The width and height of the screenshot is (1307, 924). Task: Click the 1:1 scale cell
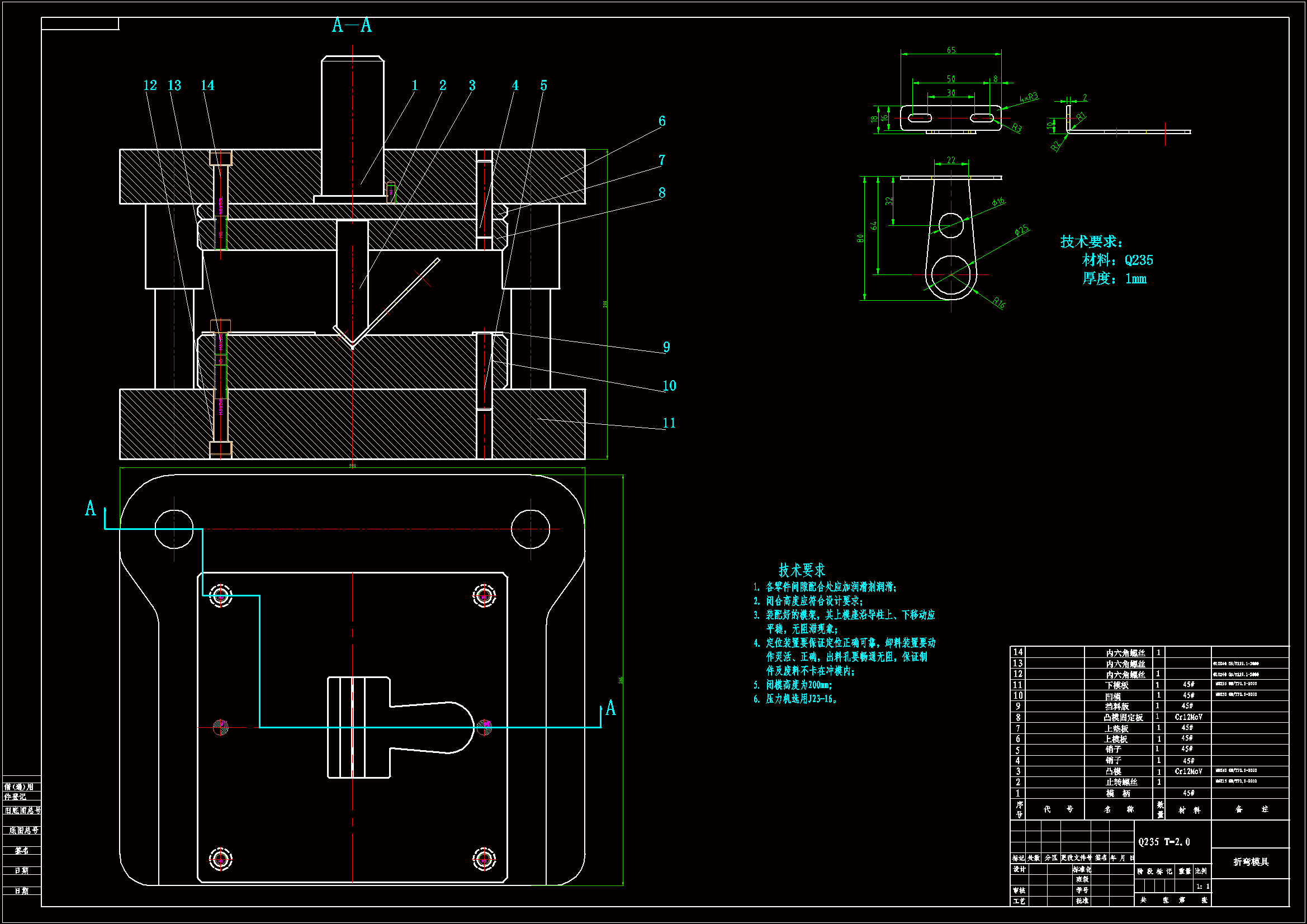click(x=1202, y=887)
